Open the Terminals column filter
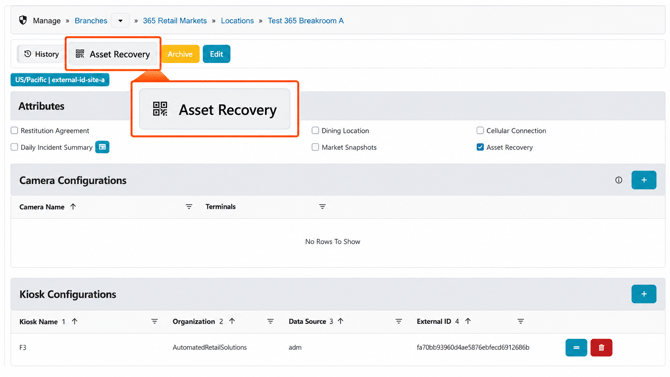This screenshot has width=670, height=377. [323, 206]
